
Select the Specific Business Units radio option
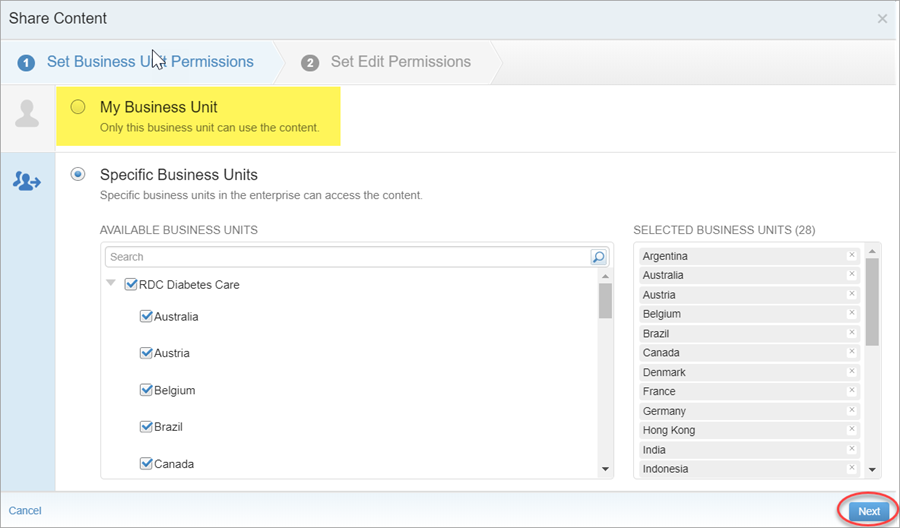point(78,174)
